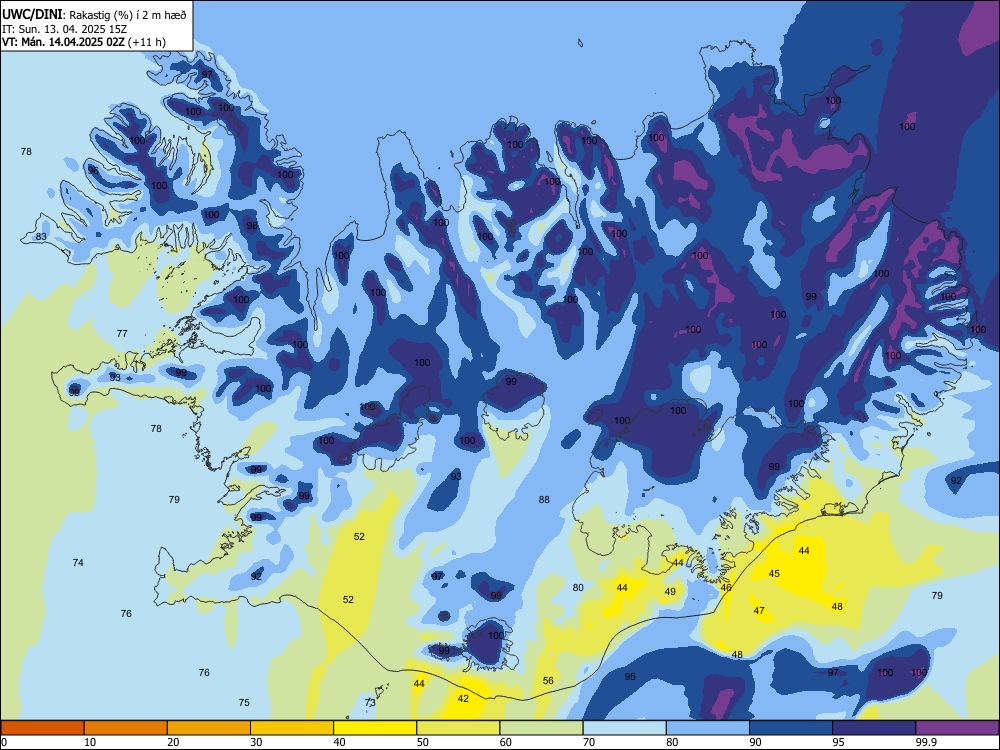1000x750 pixels.
Task: Click the humidity value '73' near small islands
Action: coord(370,703)
